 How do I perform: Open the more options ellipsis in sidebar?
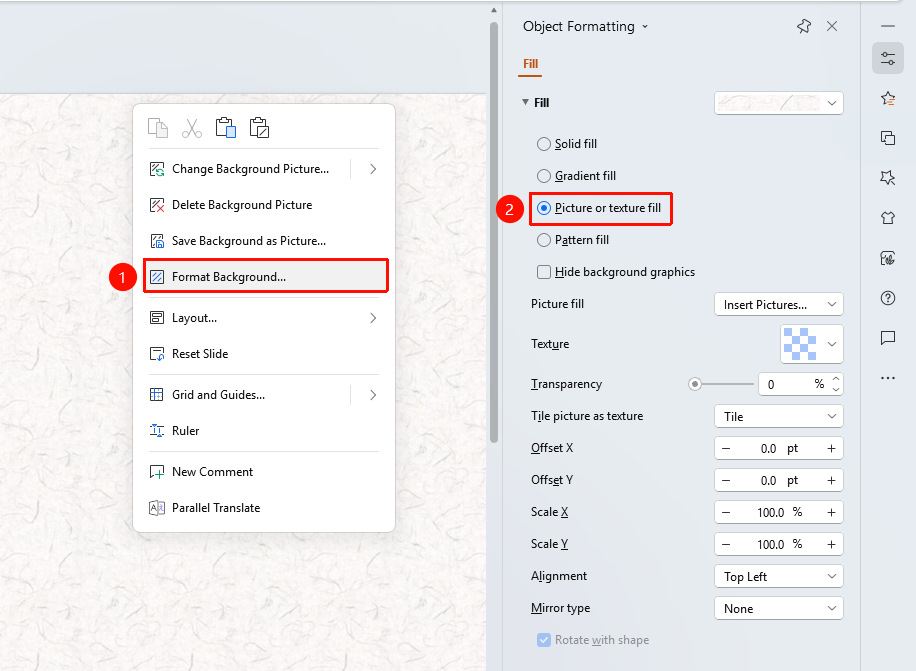click(x=888, y=378)
